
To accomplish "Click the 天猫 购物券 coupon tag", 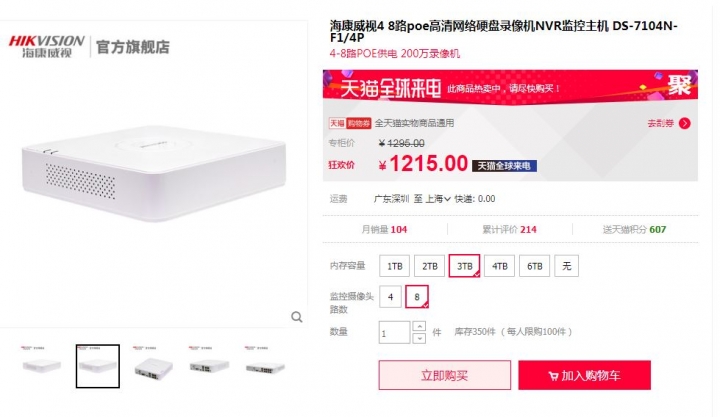I will (350, 123).
